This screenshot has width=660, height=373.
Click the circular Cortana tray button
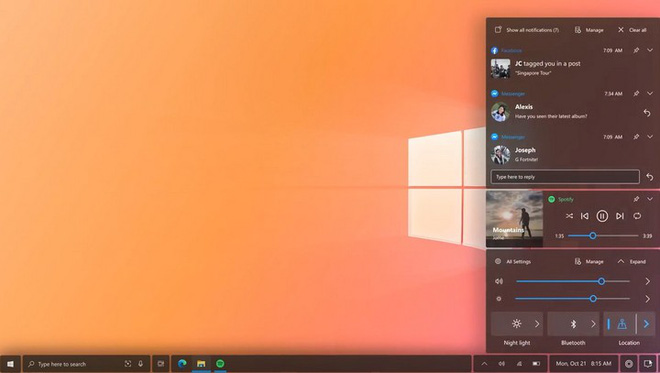(x=628, y=364)
